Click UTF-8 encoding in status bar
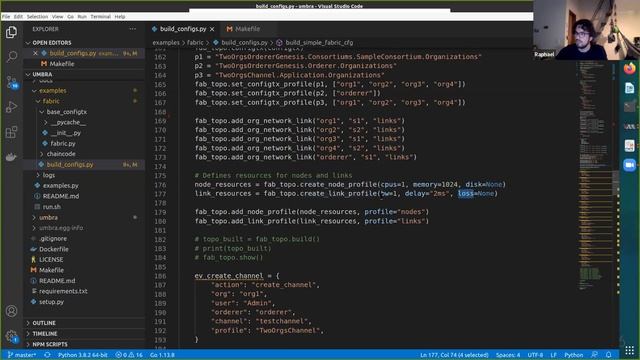640x360 pixels. point(535,355)
